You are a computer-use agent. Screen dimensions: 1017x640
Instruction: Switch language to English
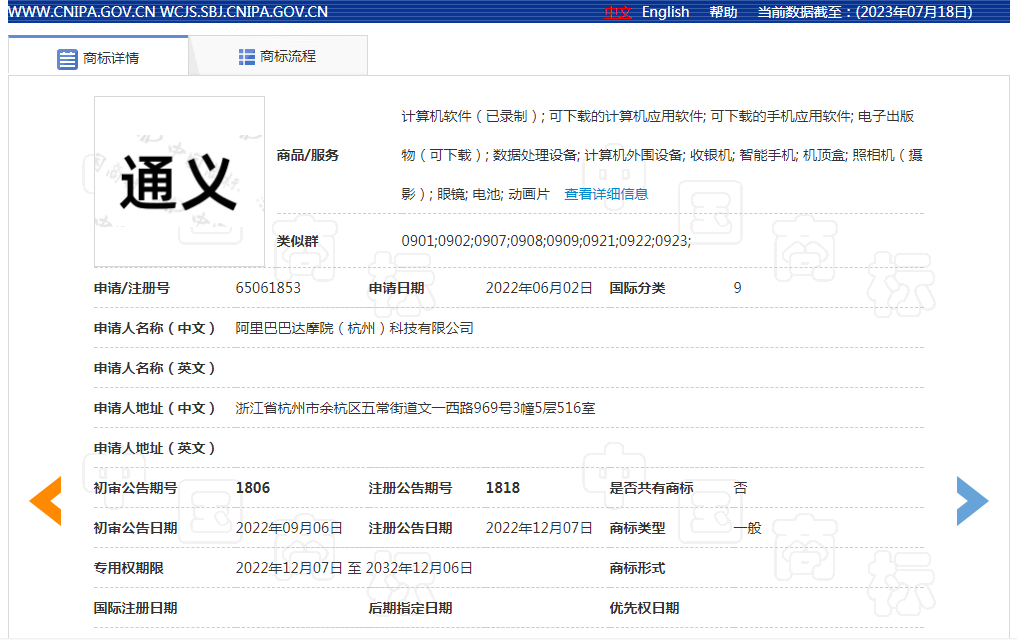[665, 12]
